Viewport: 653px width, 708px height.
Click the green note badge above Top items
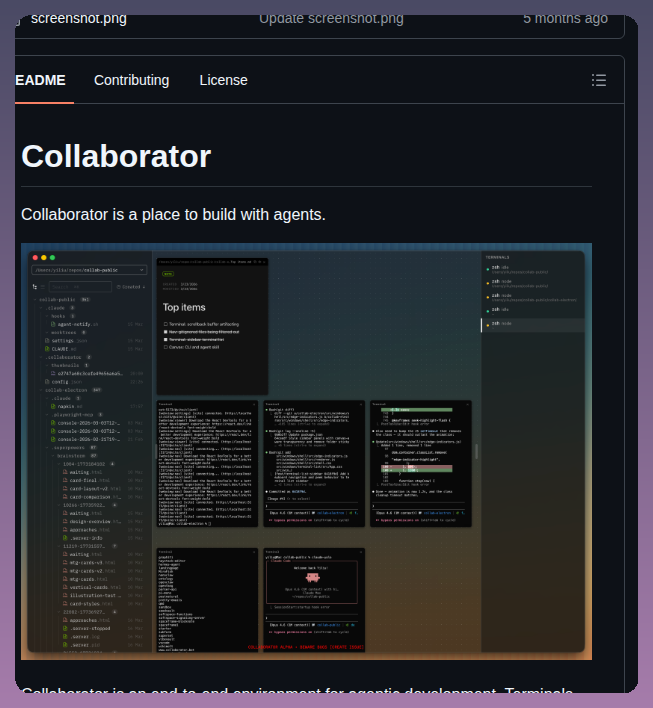(x=168, y=274)
